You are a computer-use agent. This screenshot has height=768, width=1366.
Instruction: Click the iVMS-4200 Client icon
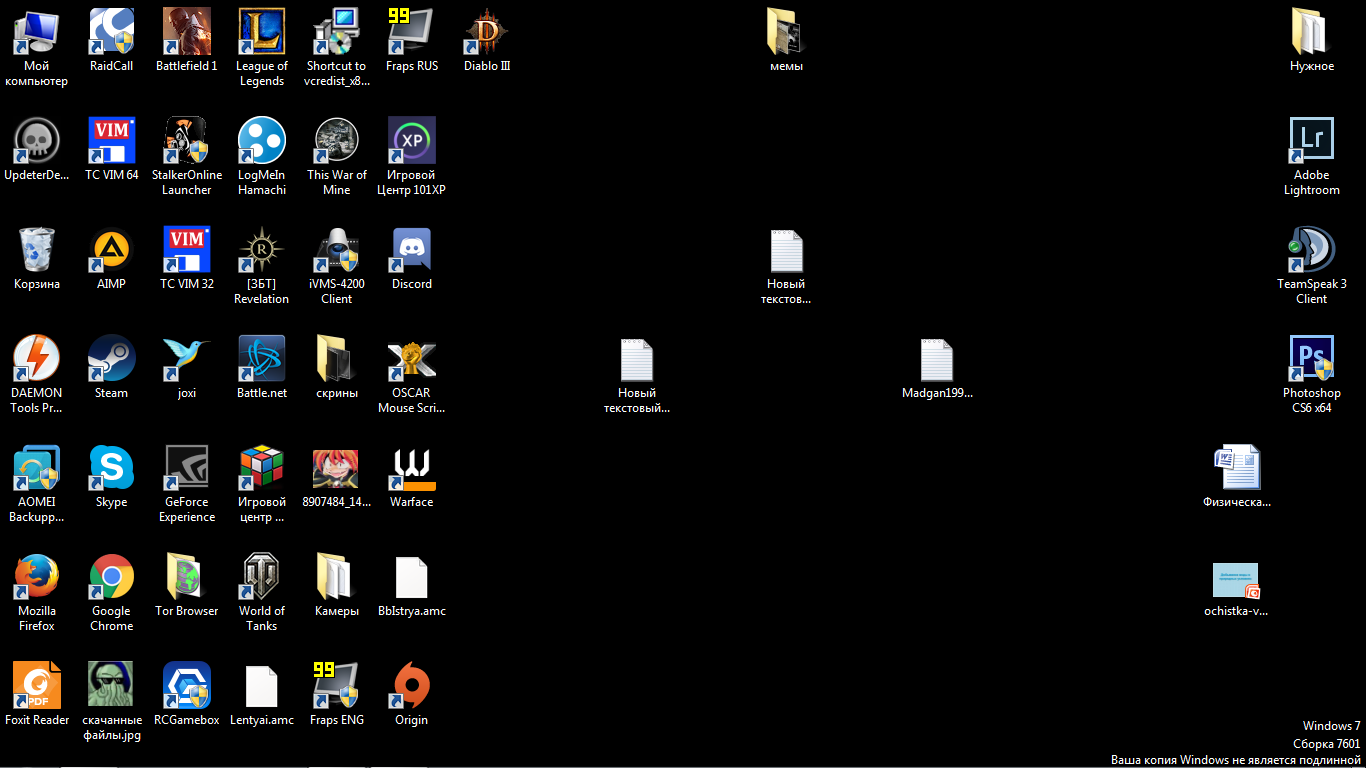coord(337,250)
